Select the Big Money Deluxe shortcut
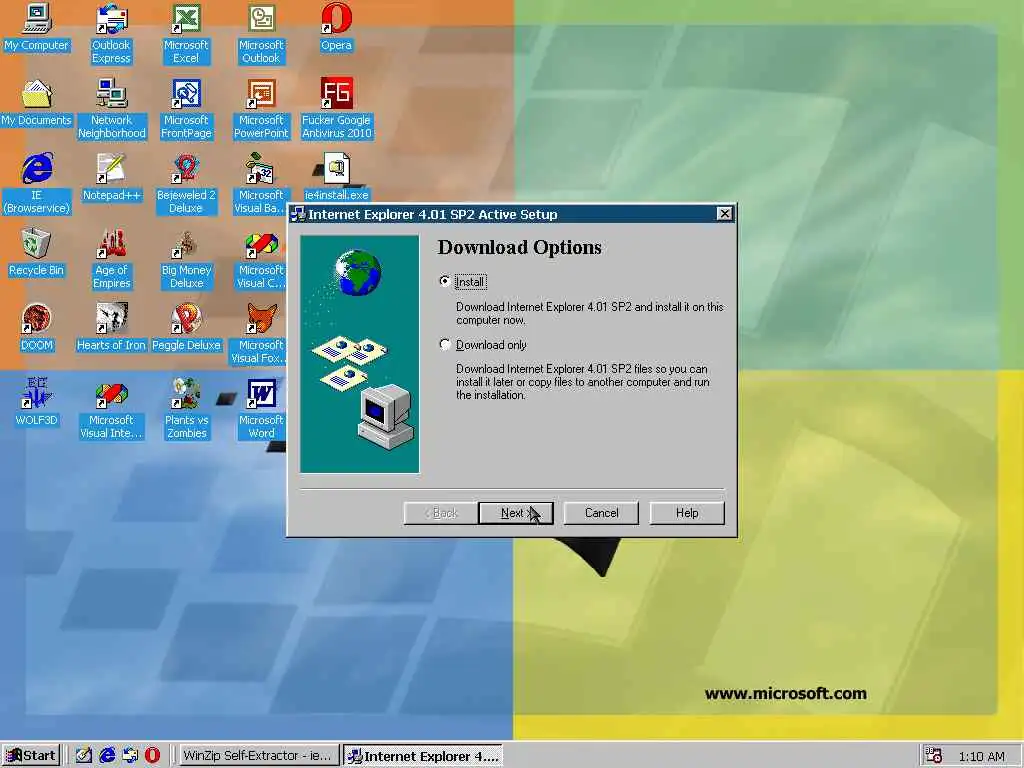The height and width of the screenshot is (768, 1024). (186, 258)
